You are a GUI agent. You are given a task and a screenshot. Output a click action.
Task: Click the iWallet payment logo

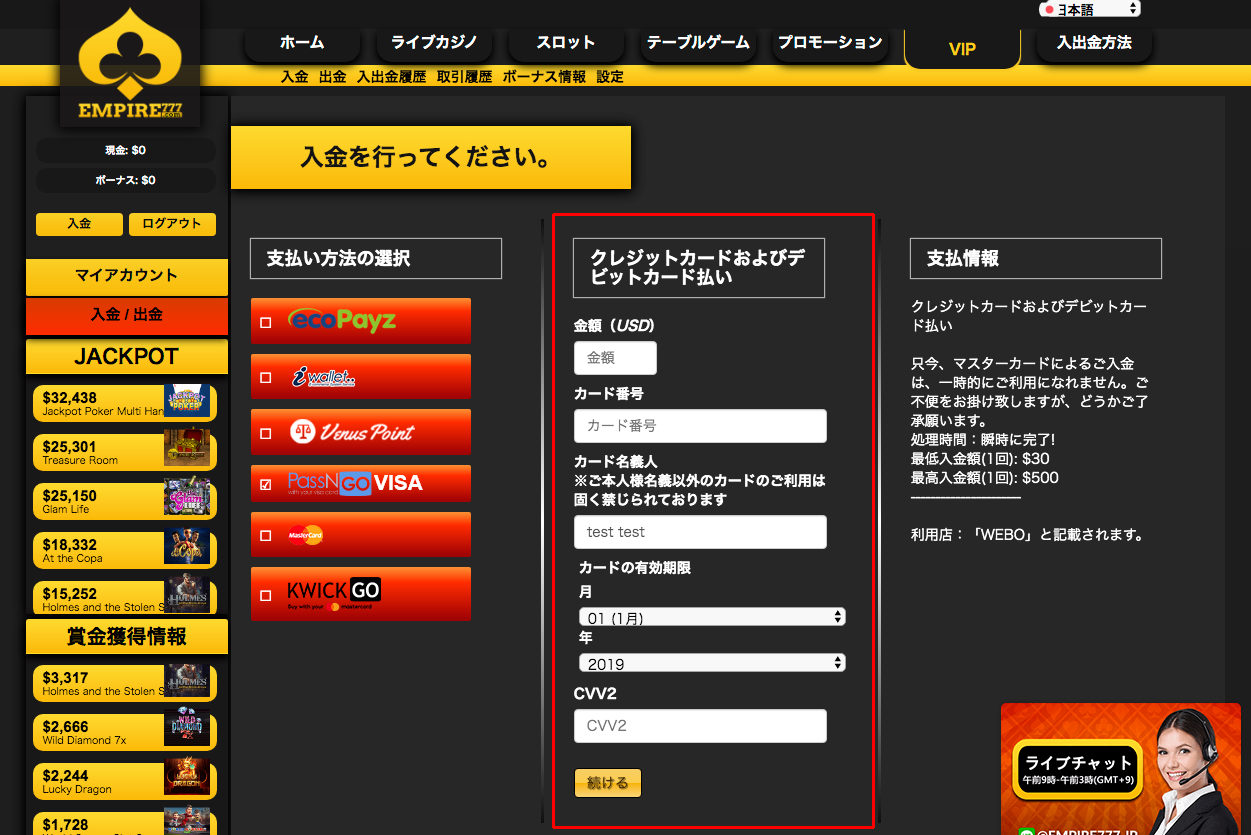click(x=323, y=376)
